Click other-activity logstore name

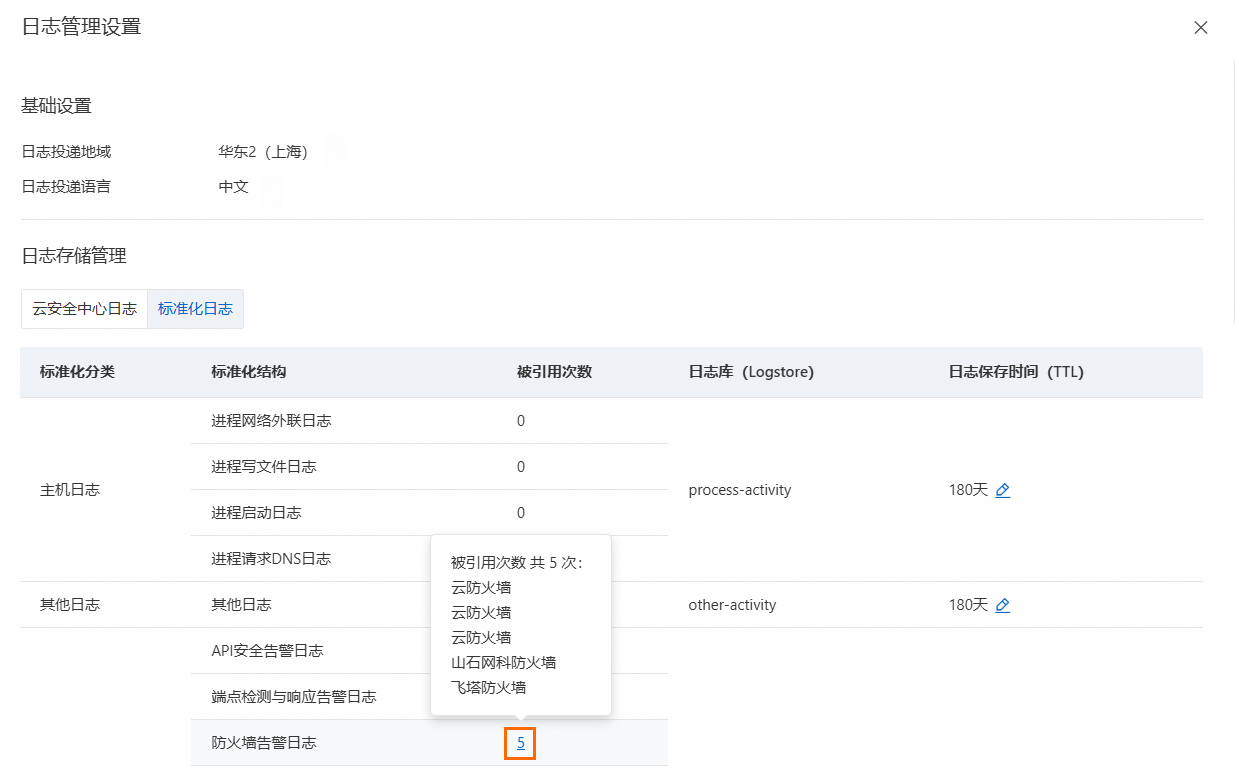pyautogui.click(x=732, y=605)
